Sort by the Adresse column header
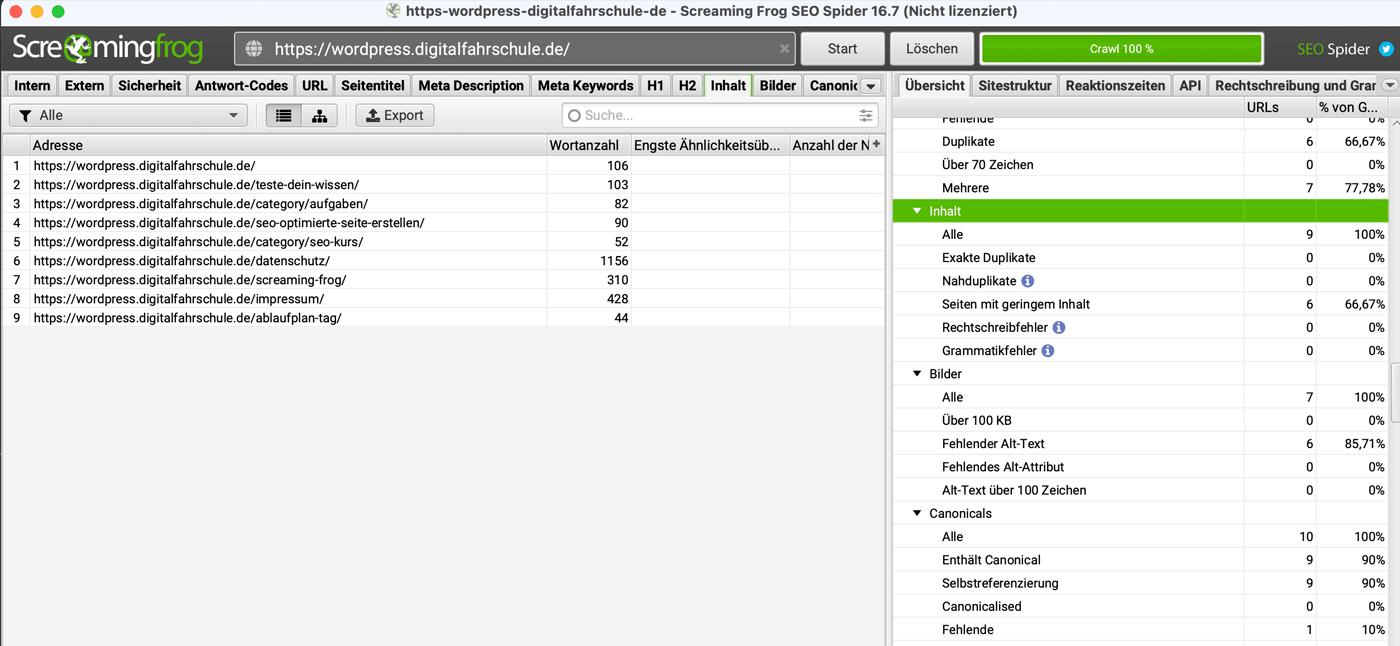Image resolution: width=1400 pixels, height=646 pixels. [x=288, y=145]
